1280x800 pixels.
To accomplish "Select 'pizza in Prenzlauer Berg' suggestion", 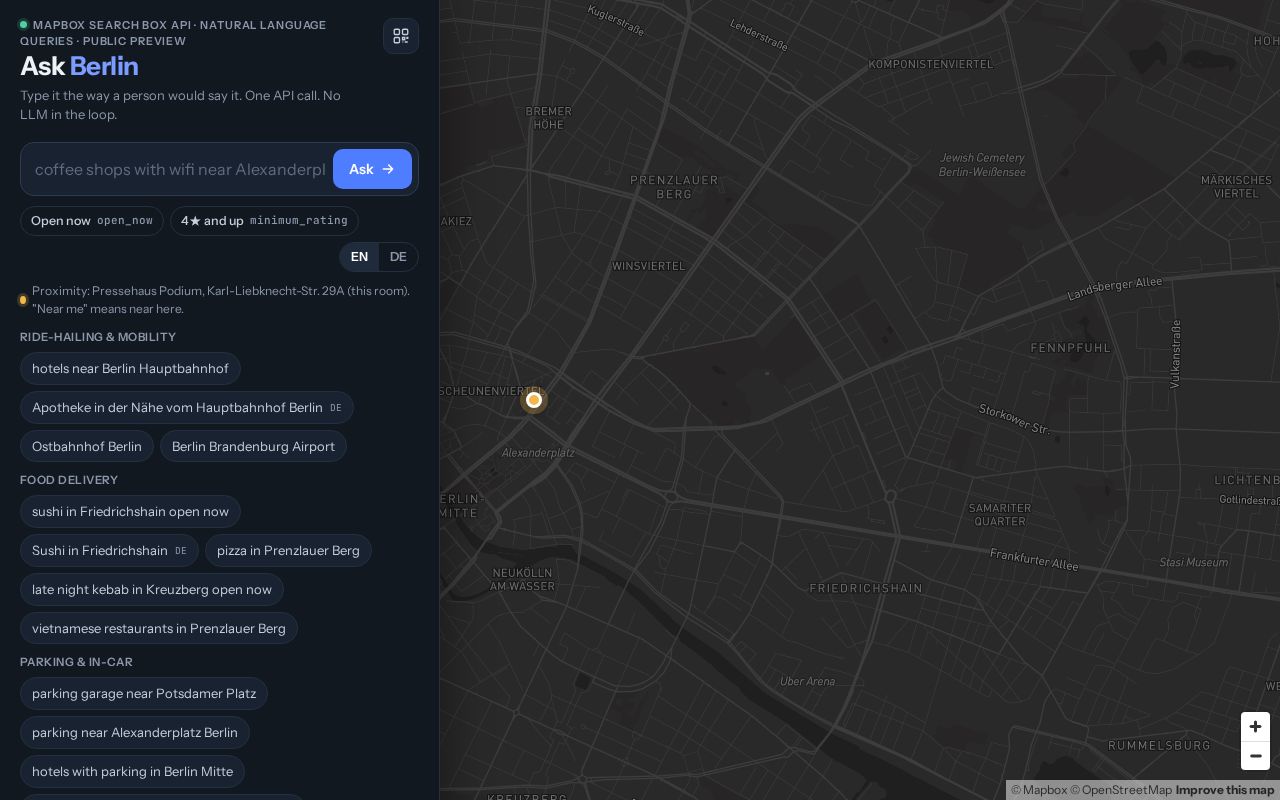I will (288, 550).
